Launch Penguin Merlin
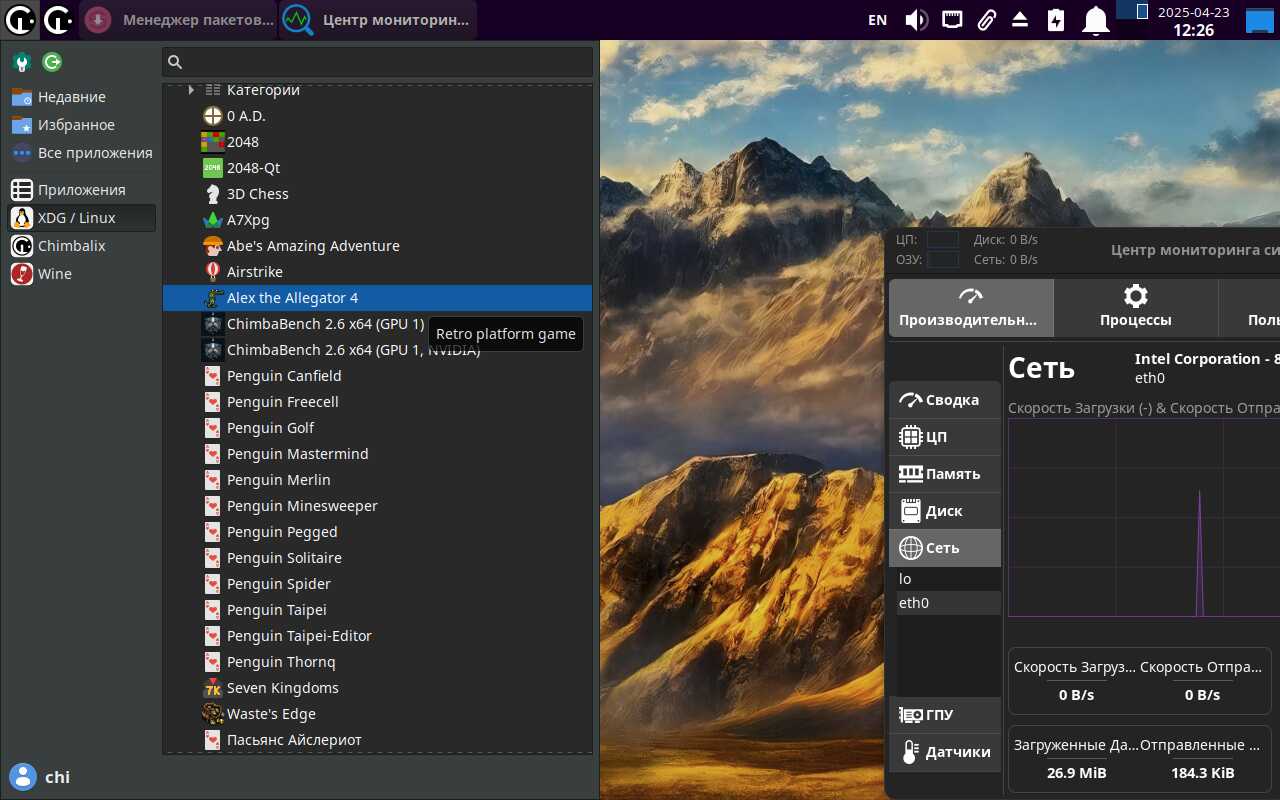The image size is (1280, 800). (377, 480)
